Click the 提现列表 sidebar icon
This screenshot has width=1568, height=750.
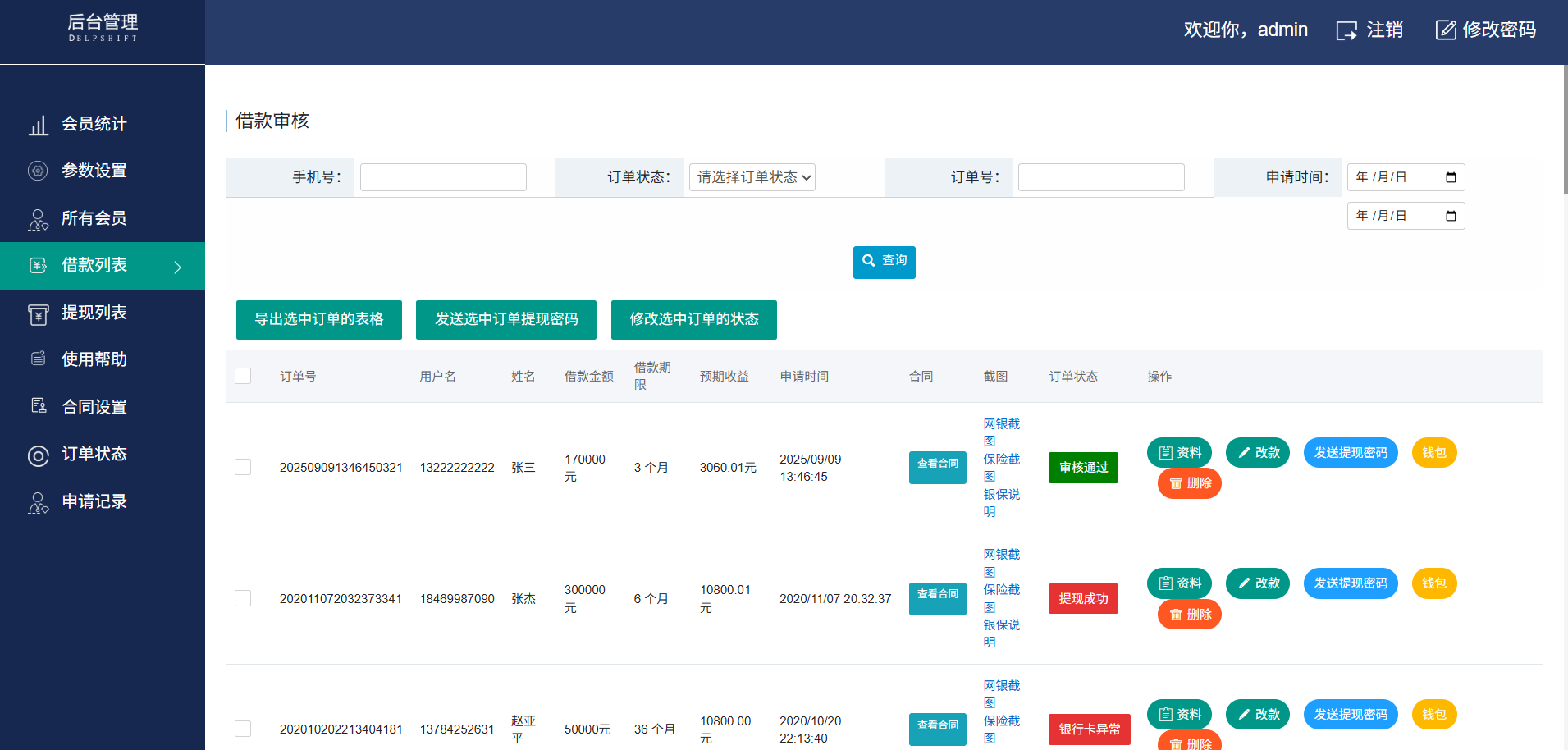38,314
